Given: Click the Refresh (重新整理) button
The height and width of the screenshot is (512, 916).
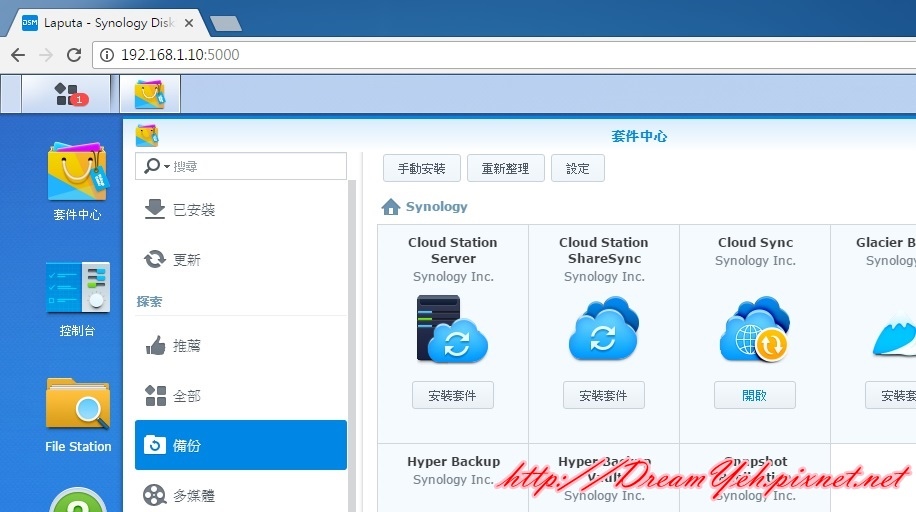Looking at the screenshot, I should point(505,168).
